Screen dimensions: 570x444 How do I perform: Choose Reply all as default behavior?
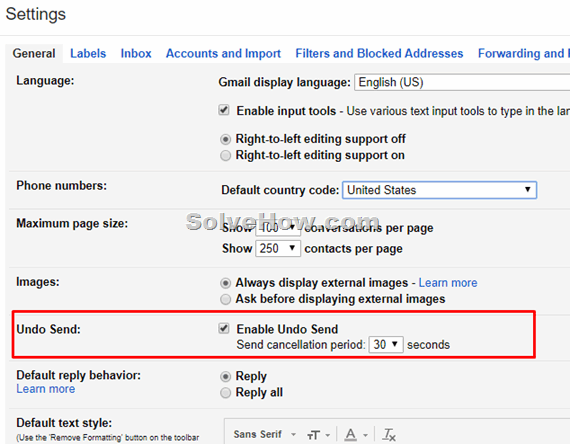pos(225,393)
